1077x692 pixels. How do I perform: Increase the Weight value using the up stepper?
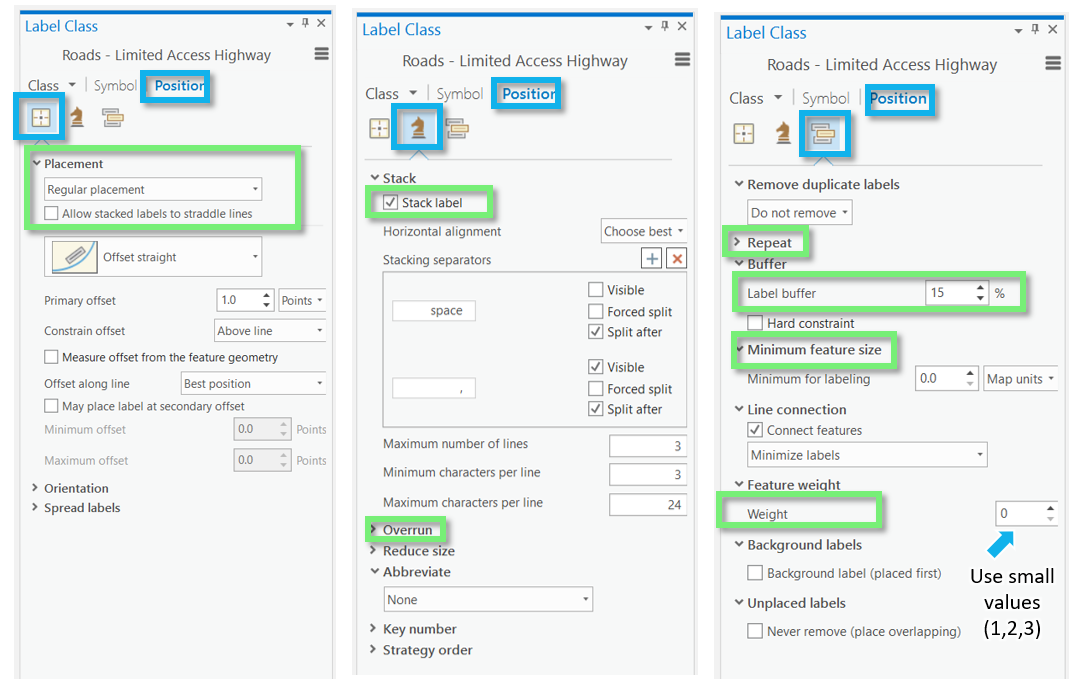click(1049, 507)
